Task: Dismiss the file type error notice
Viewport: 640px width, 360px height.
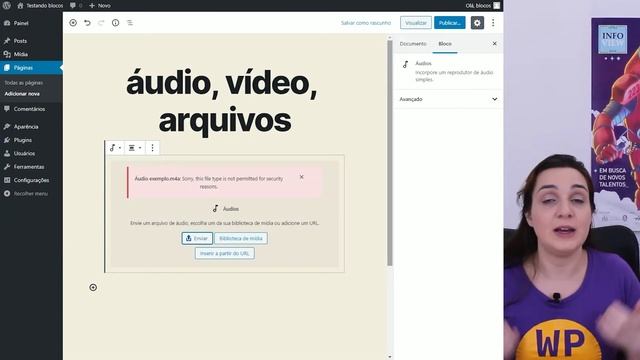Action: (302, 177)
